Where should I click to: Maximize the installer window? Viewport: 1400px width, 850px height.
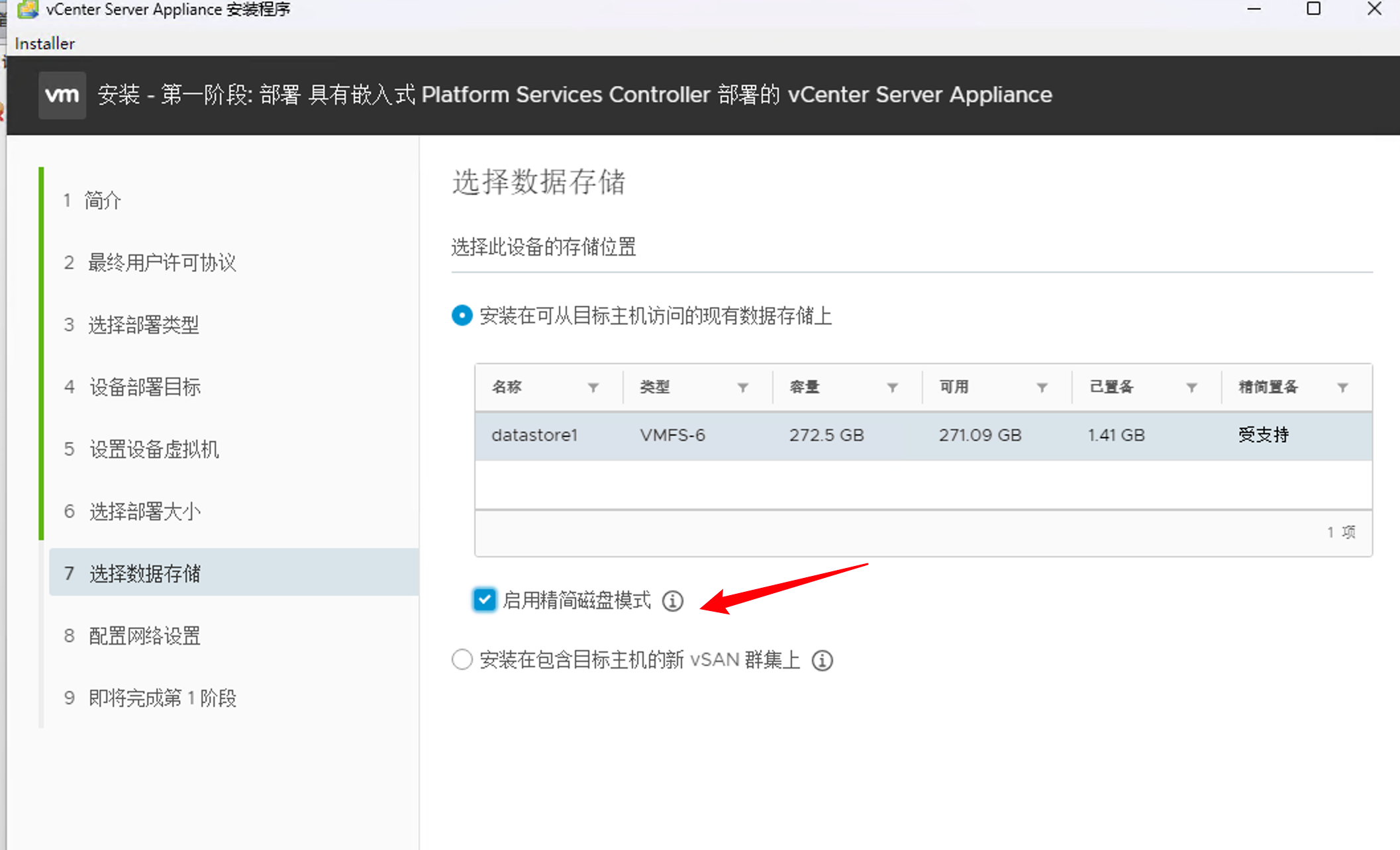pyautogui.click(x=1314, y=9)
